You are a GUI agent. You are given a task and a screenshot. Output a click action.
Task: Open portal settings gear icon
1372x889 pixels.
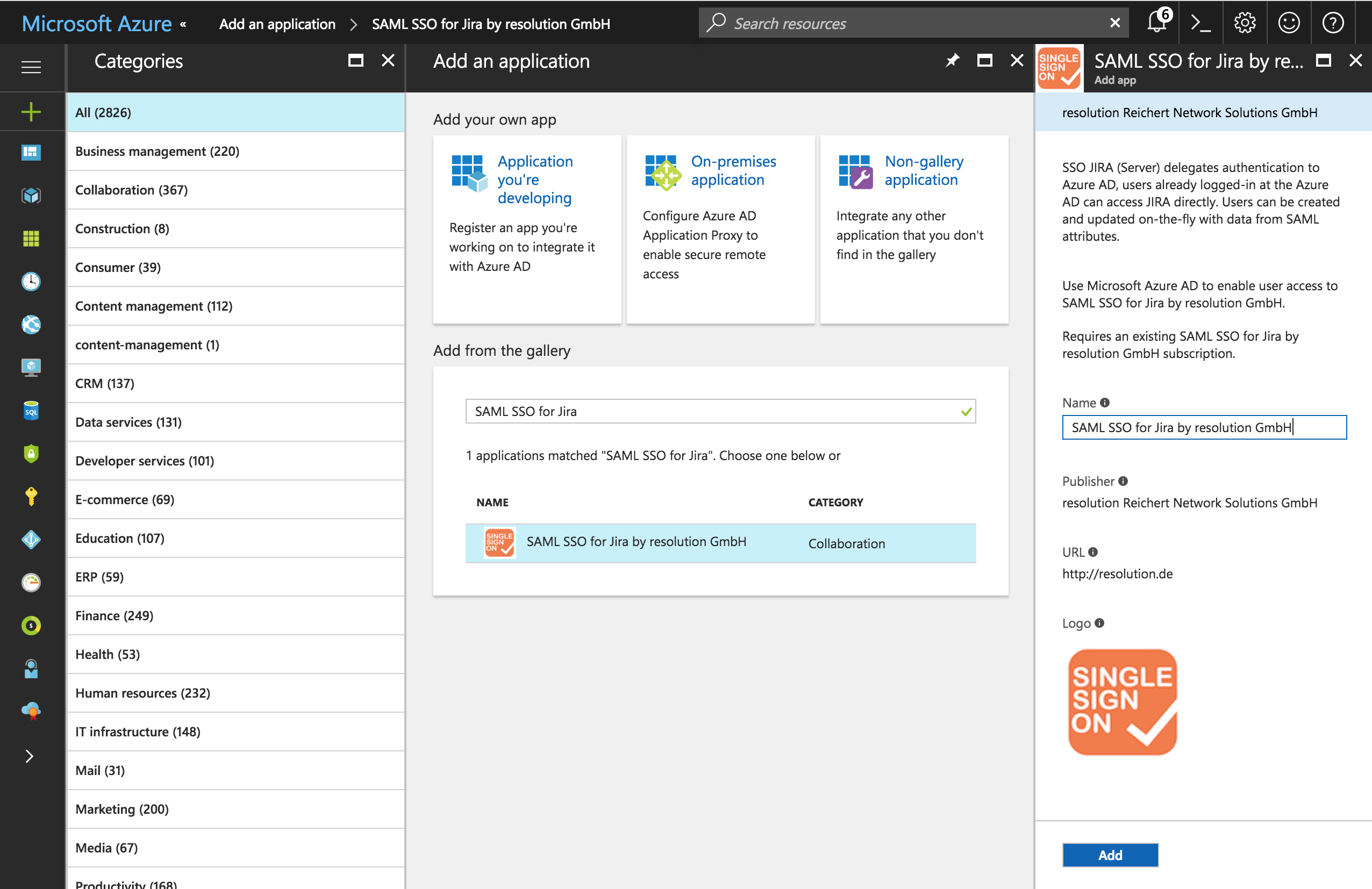[x=1245, y=23]
